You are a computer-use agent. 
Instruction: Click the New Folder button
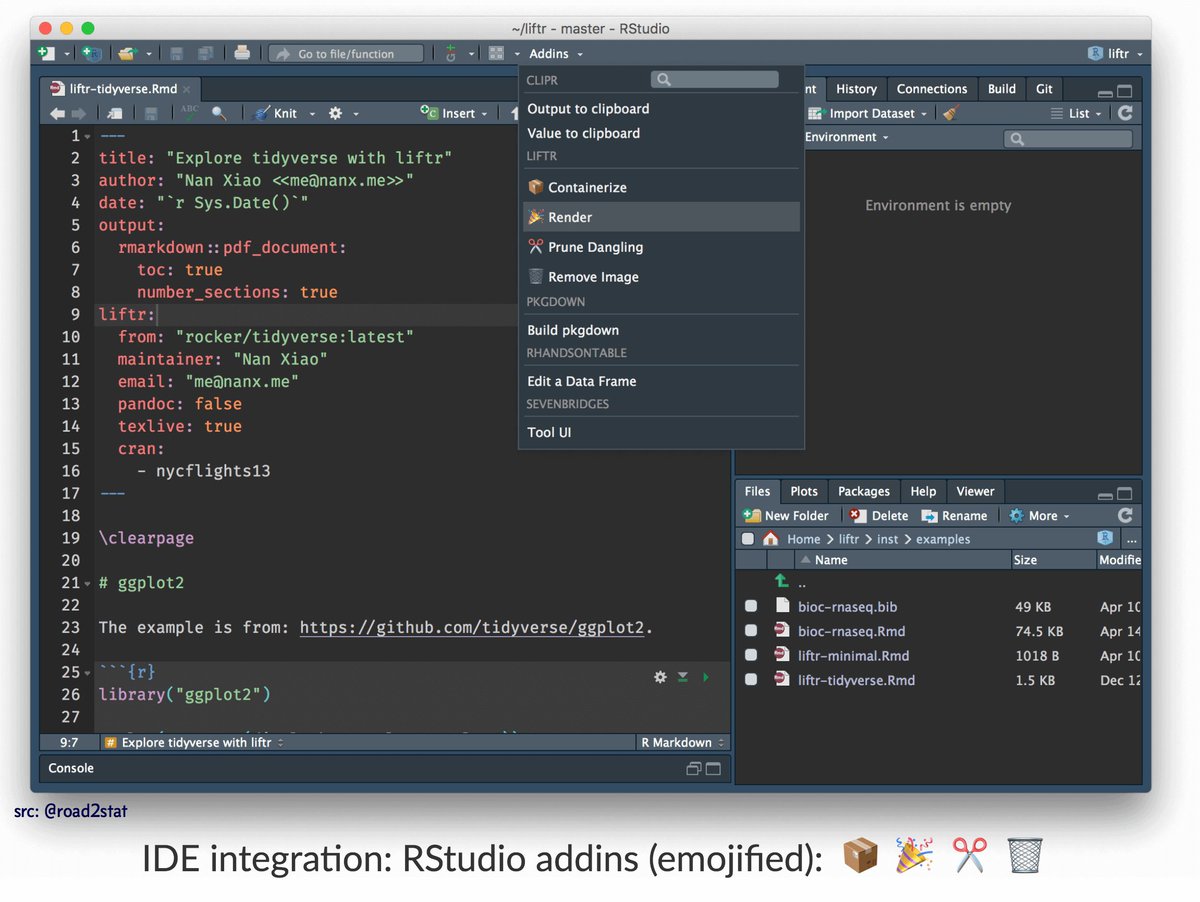(x=786, y=515)
